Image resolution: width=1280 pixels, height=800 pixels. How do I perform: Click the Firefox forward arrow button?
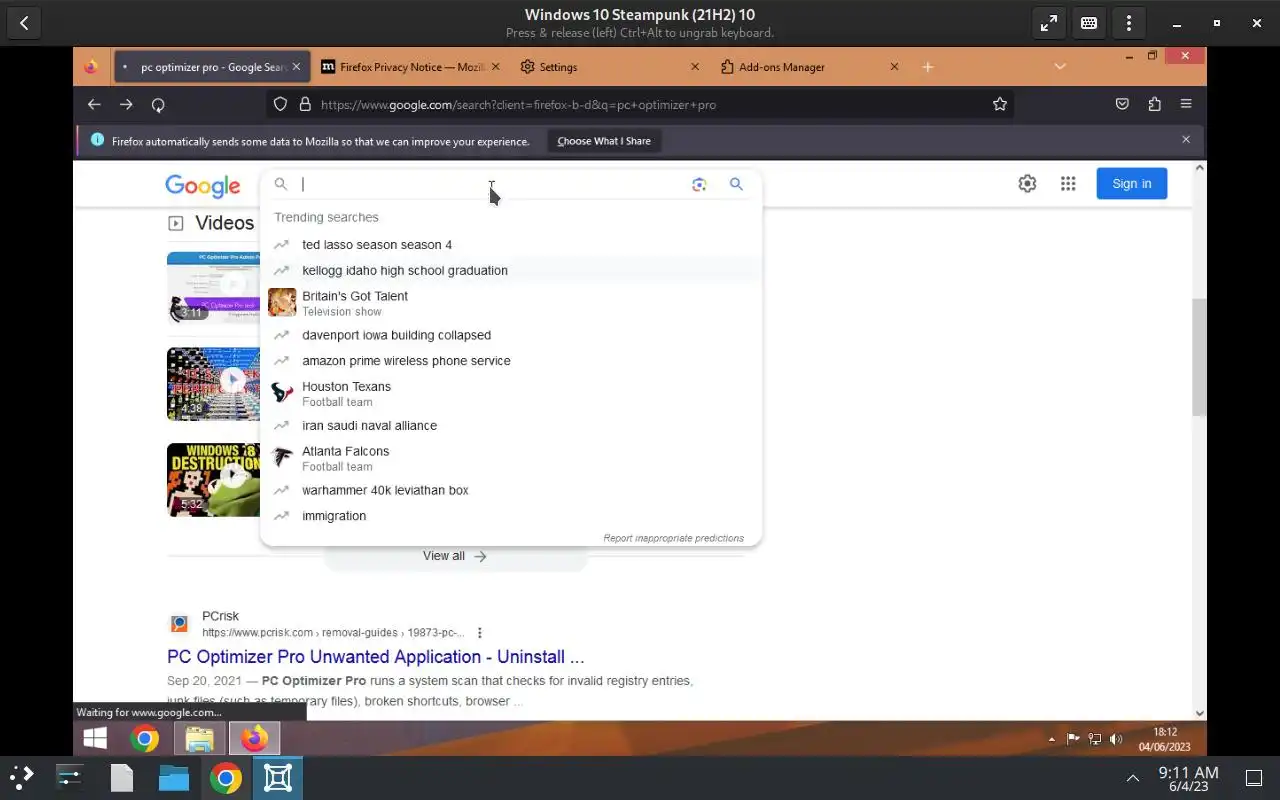point(126,104)
